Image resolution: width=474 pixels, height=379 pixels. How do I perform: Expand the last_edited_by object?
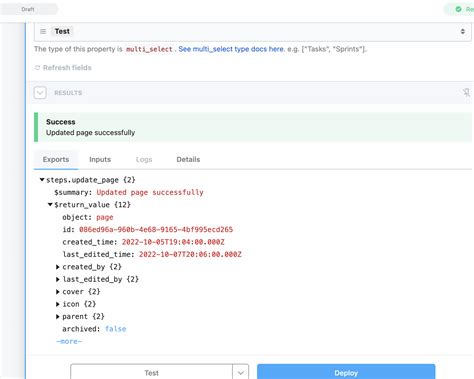pos(58,279)
